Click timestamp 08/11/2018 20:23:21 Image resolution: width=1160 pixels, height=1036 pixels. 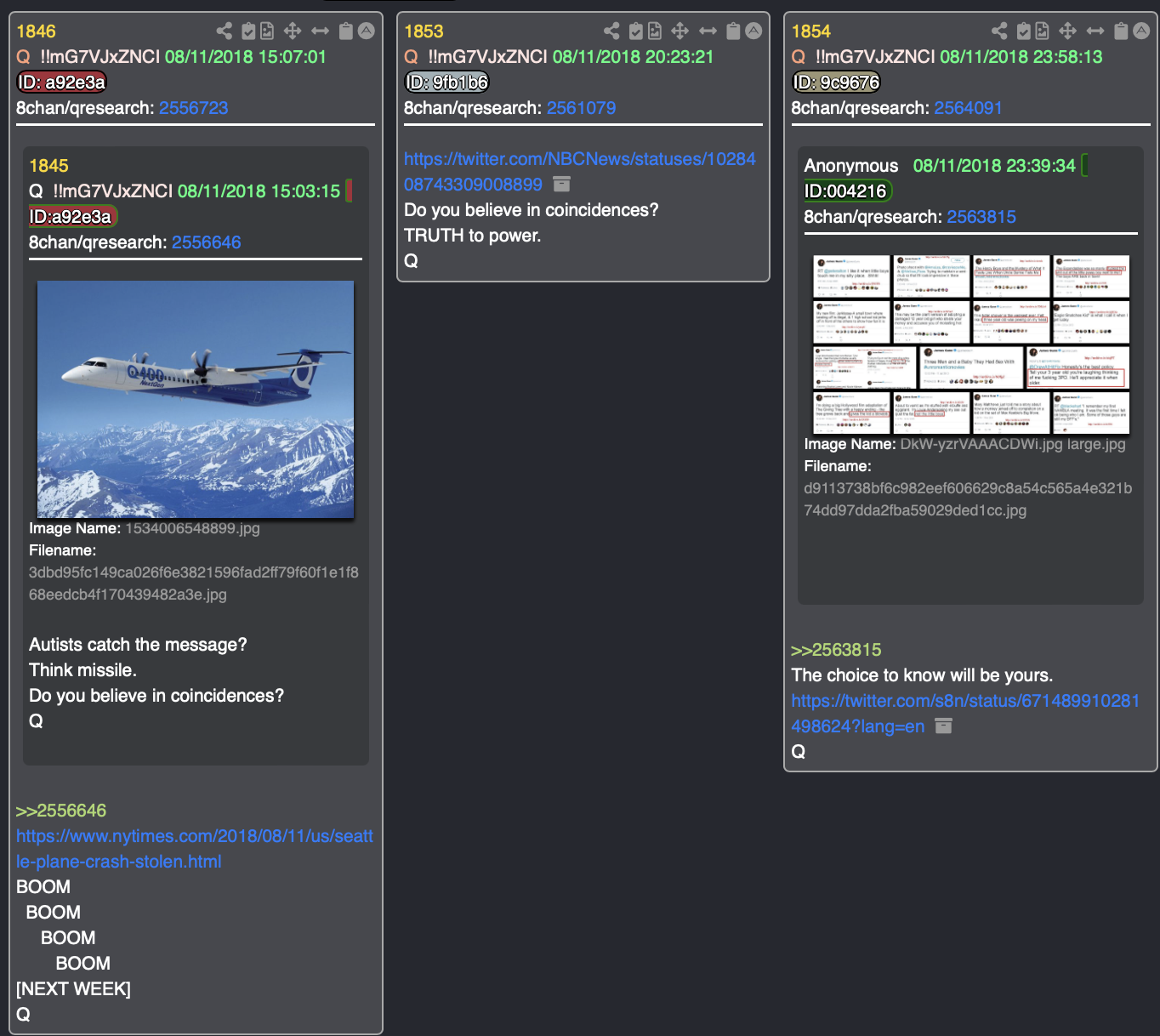click(634, 57)
